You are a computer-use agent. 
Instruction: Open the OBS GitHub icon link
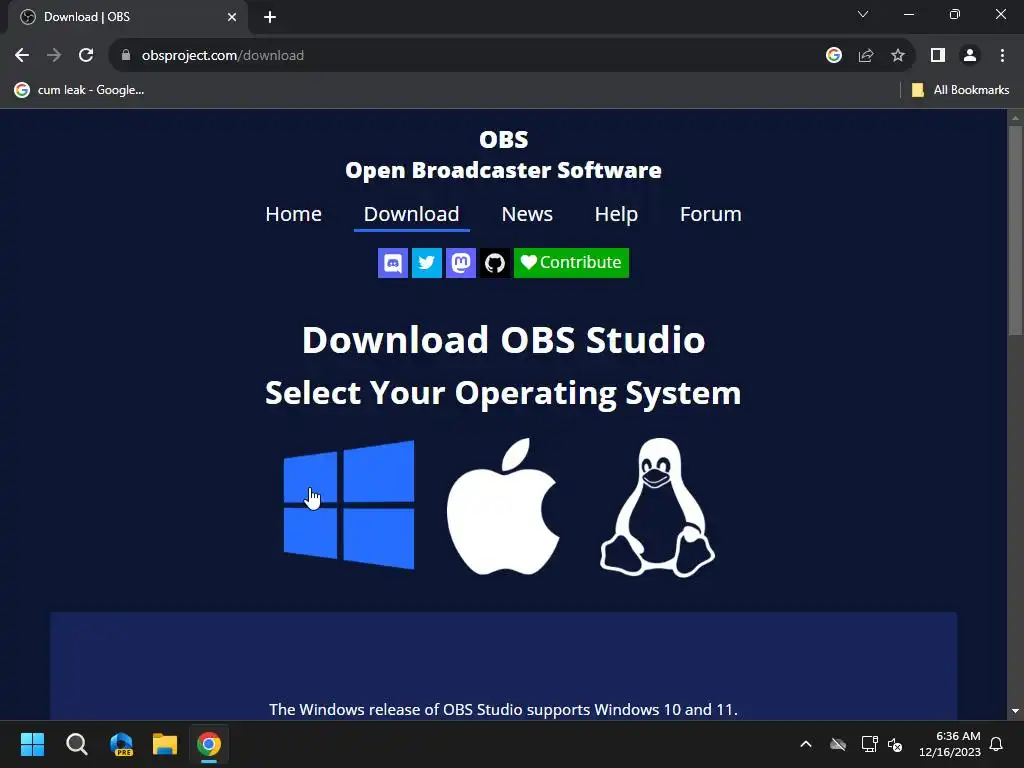click(x=494, y=263)
